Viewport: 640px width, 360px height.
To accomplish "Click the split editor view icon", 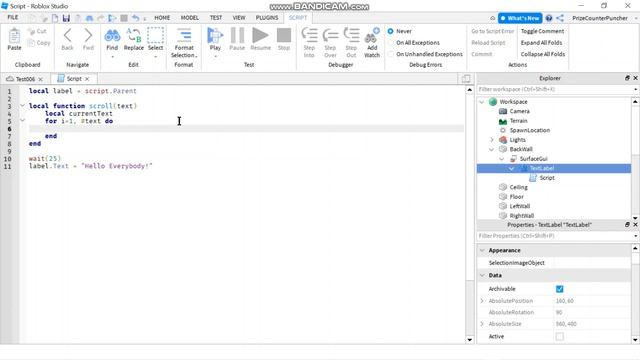I will pyautogui.click(x=466, y=79).
